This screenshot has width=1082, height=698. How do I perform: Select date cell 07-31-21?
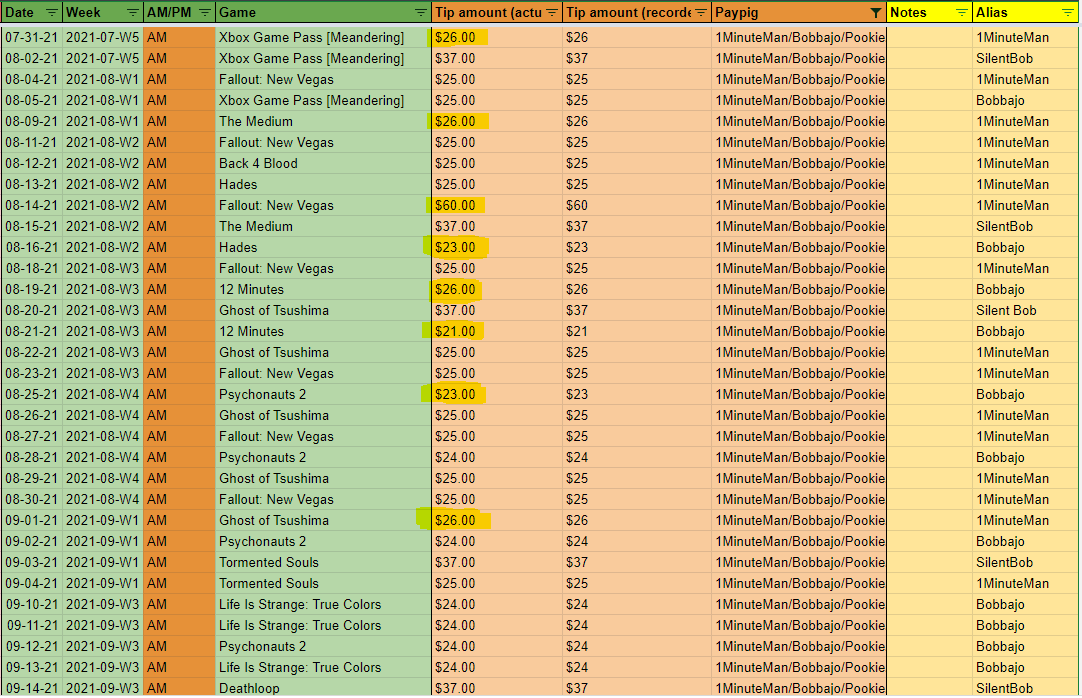click(32, 38)
